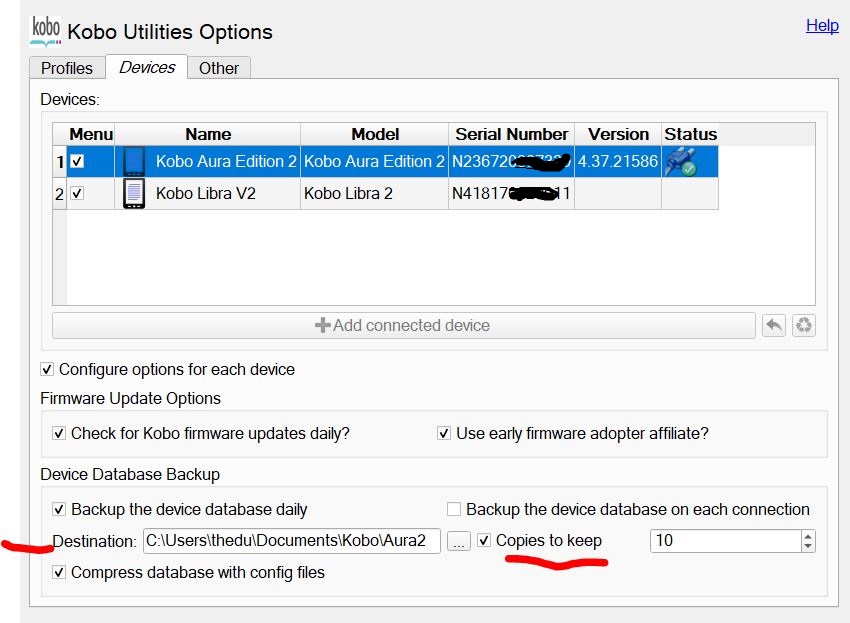Click the connected status icon for Aura
850x623 pixels.
(684, 161)
